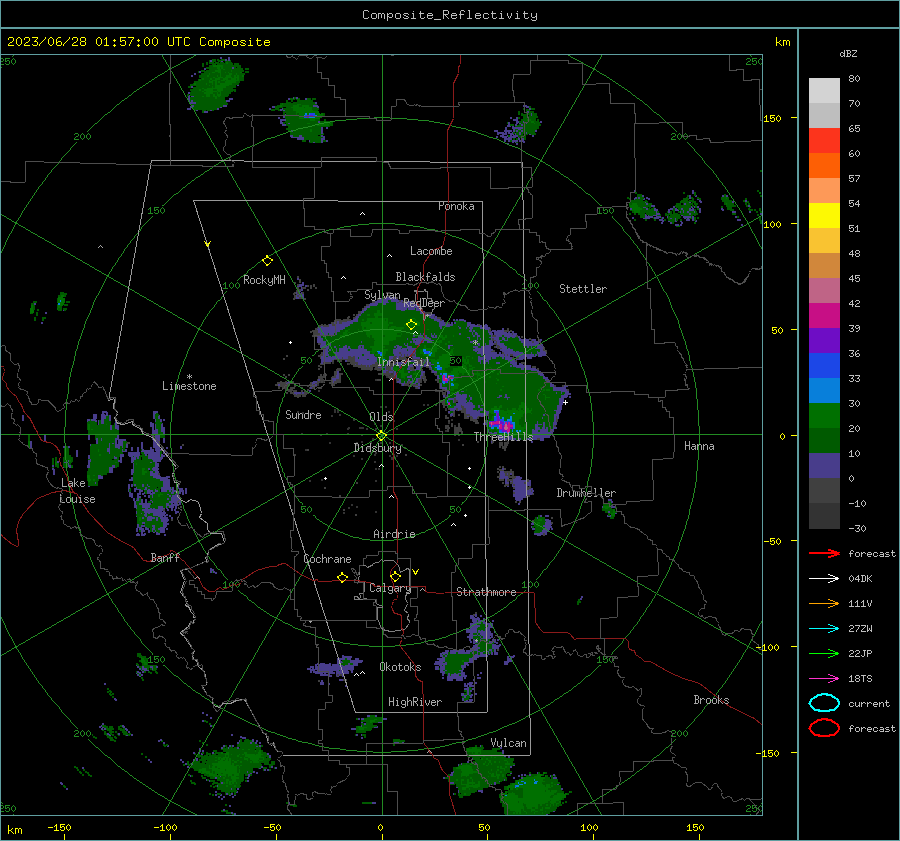This screenshot has width=900, height=841.
Task: Click the green 22JP arrow icon
Action: tap(824, 653)
